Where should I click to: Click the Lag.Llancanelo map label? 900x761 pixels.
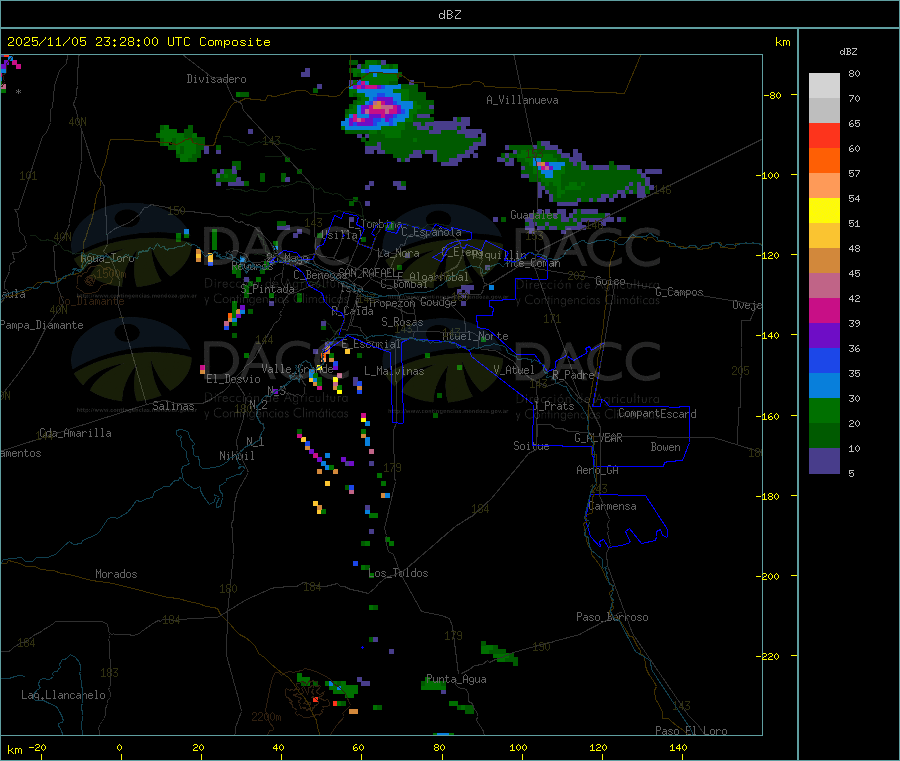point(64,695)
